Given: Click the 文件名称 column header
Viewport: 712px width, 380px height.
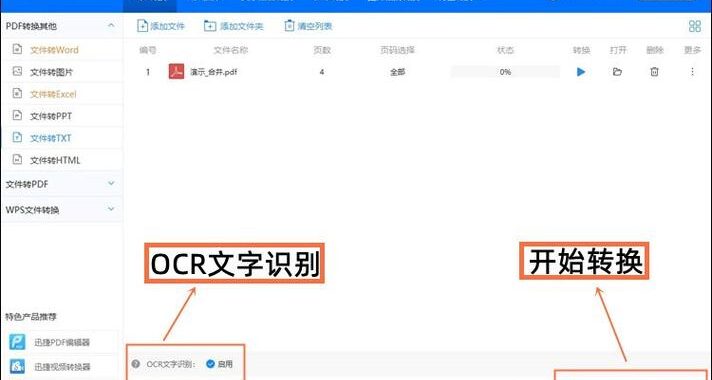Looking at the screenshot, I should 231,50.
